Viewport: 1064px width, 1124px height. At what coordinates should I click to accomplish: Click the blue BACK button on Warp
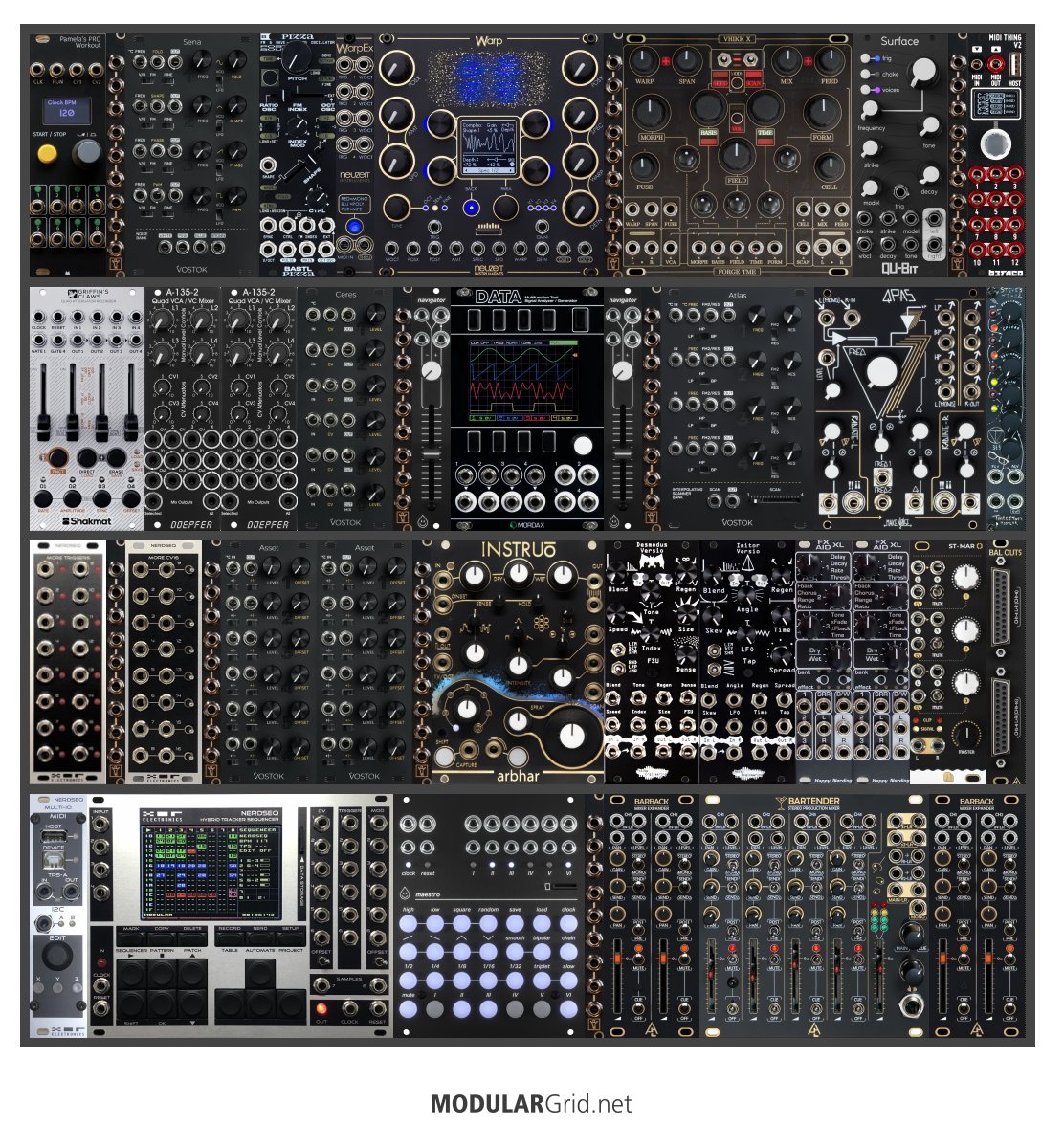[x=471, y=208]
